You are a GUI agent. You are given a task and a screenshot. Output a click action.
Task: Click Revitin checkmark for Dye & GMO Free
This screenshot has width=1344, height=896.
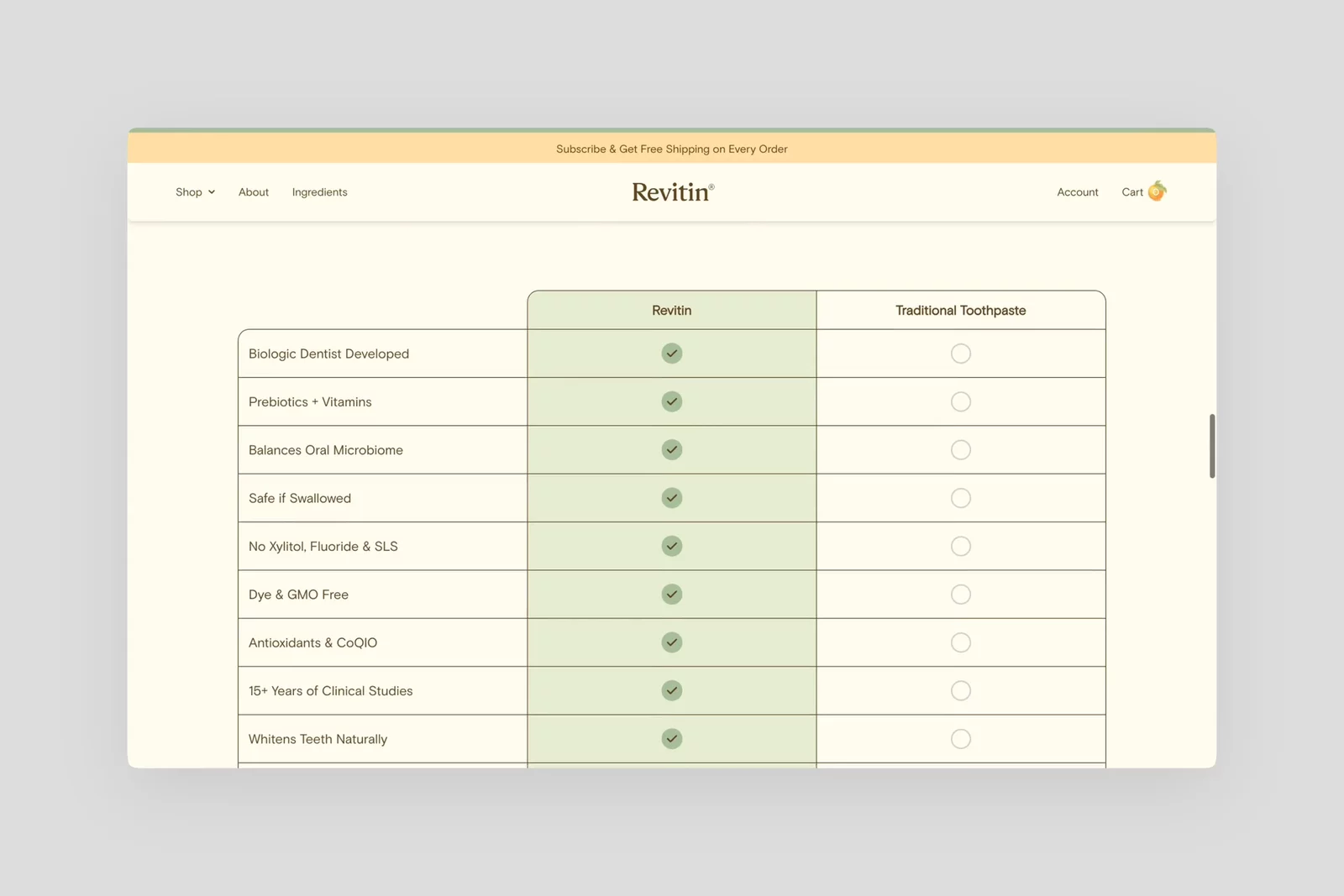(672, 595)
